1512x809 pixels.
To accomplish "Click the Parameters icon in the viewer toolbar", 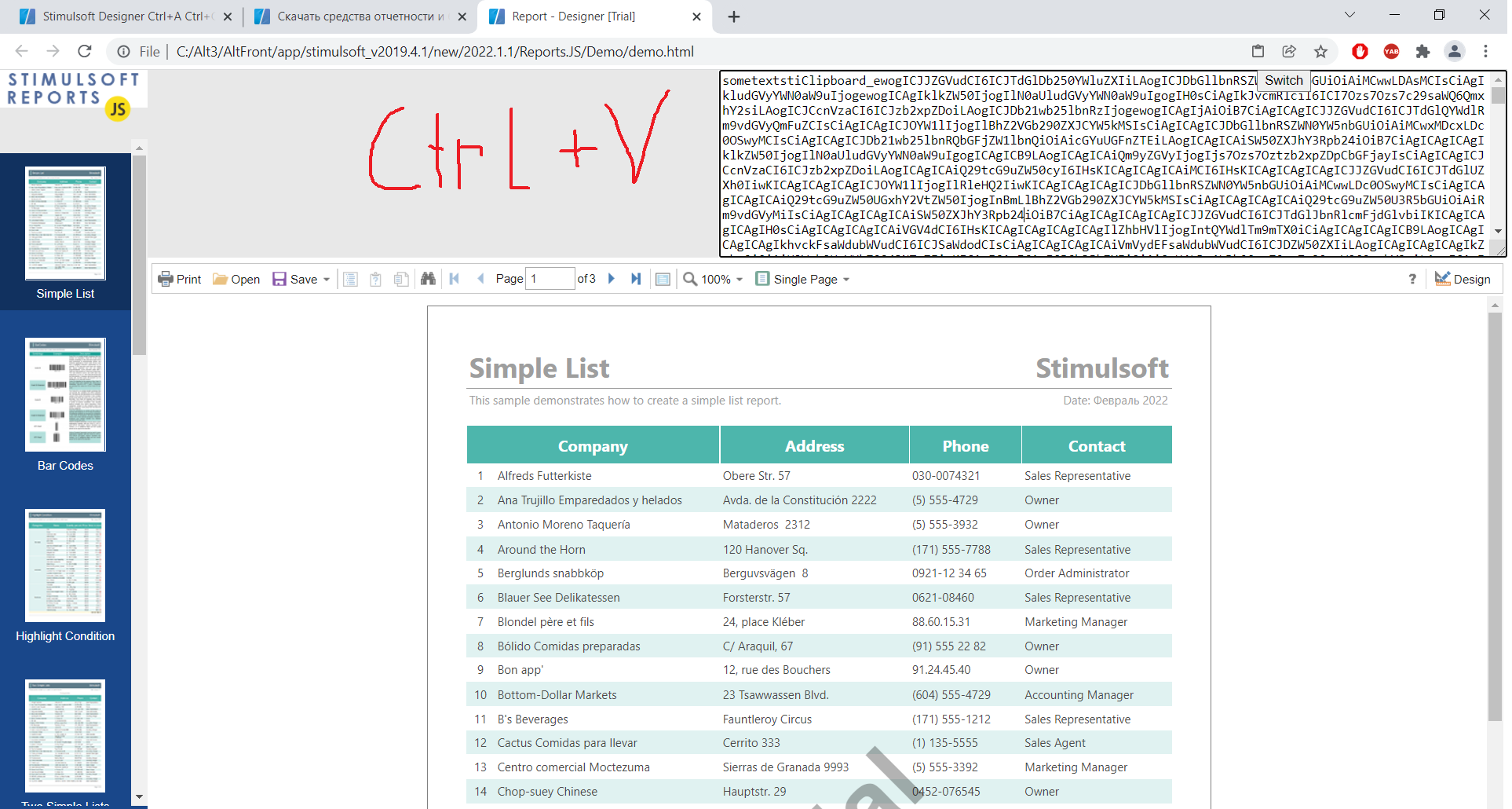I will 376,279.
